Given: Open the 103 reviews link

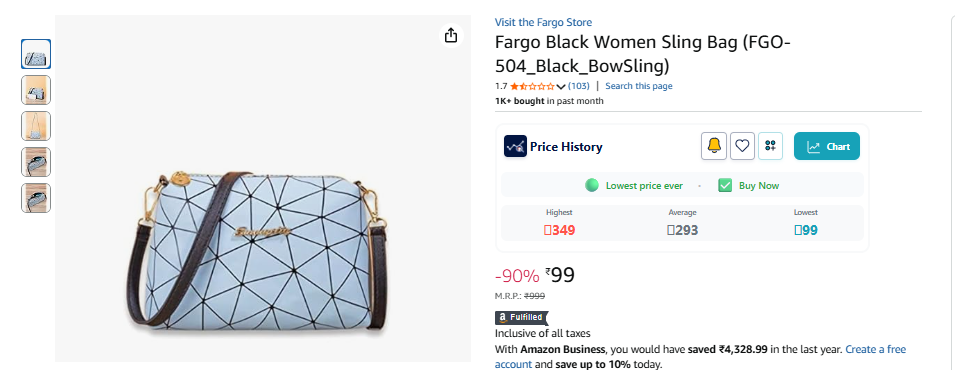Looking at the screenshot, I should point(579,86).
